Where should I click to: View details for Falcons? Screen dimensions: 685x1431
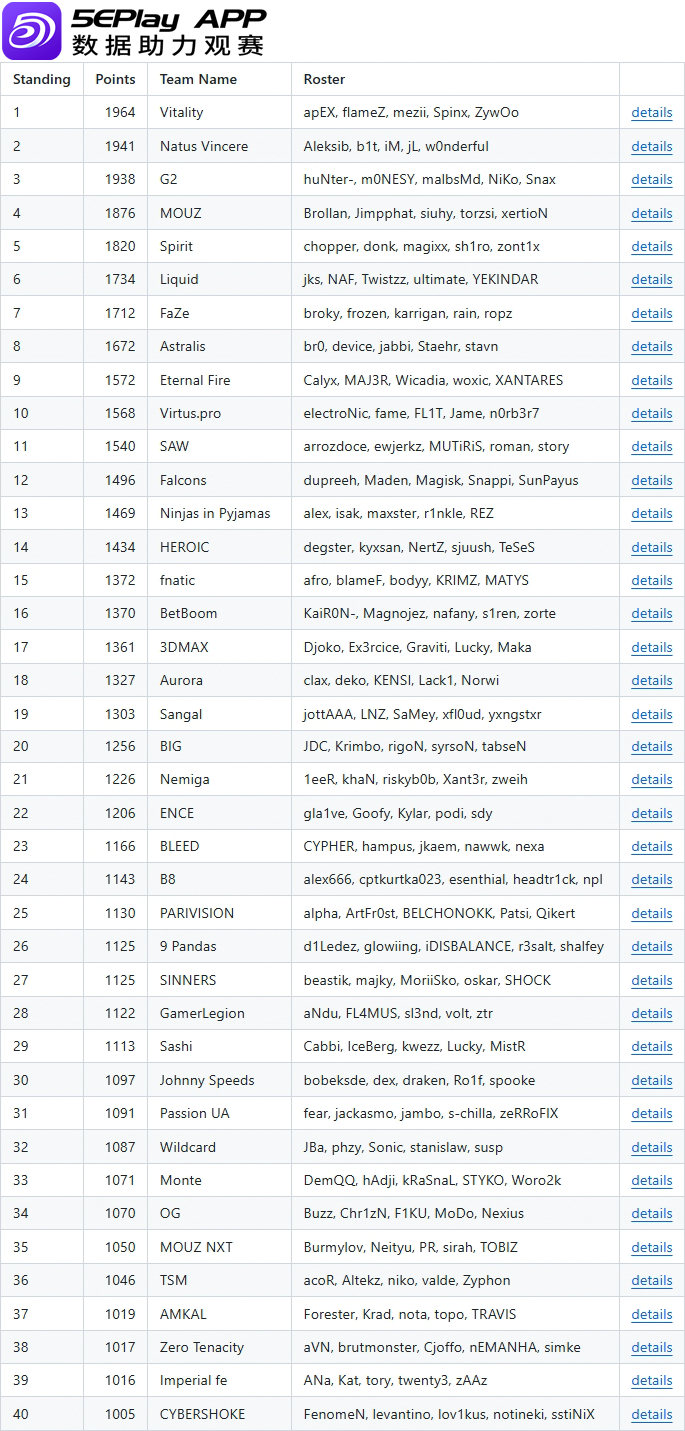[x=652, y=480]
